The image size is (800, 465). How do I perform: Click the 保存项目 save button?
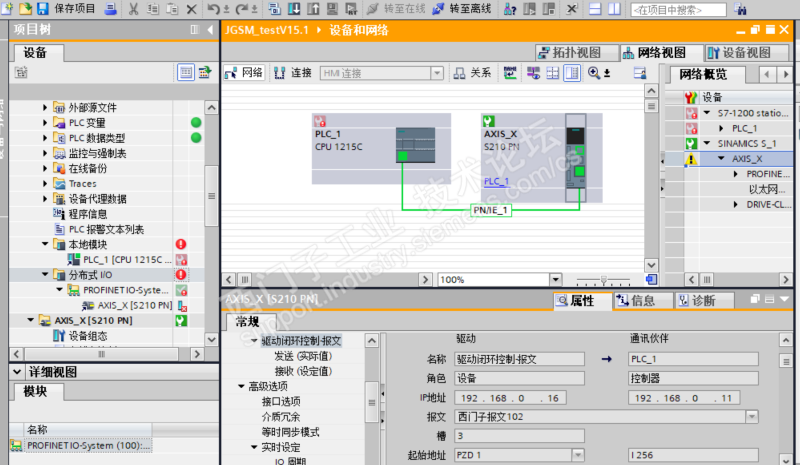pos(66,8)
